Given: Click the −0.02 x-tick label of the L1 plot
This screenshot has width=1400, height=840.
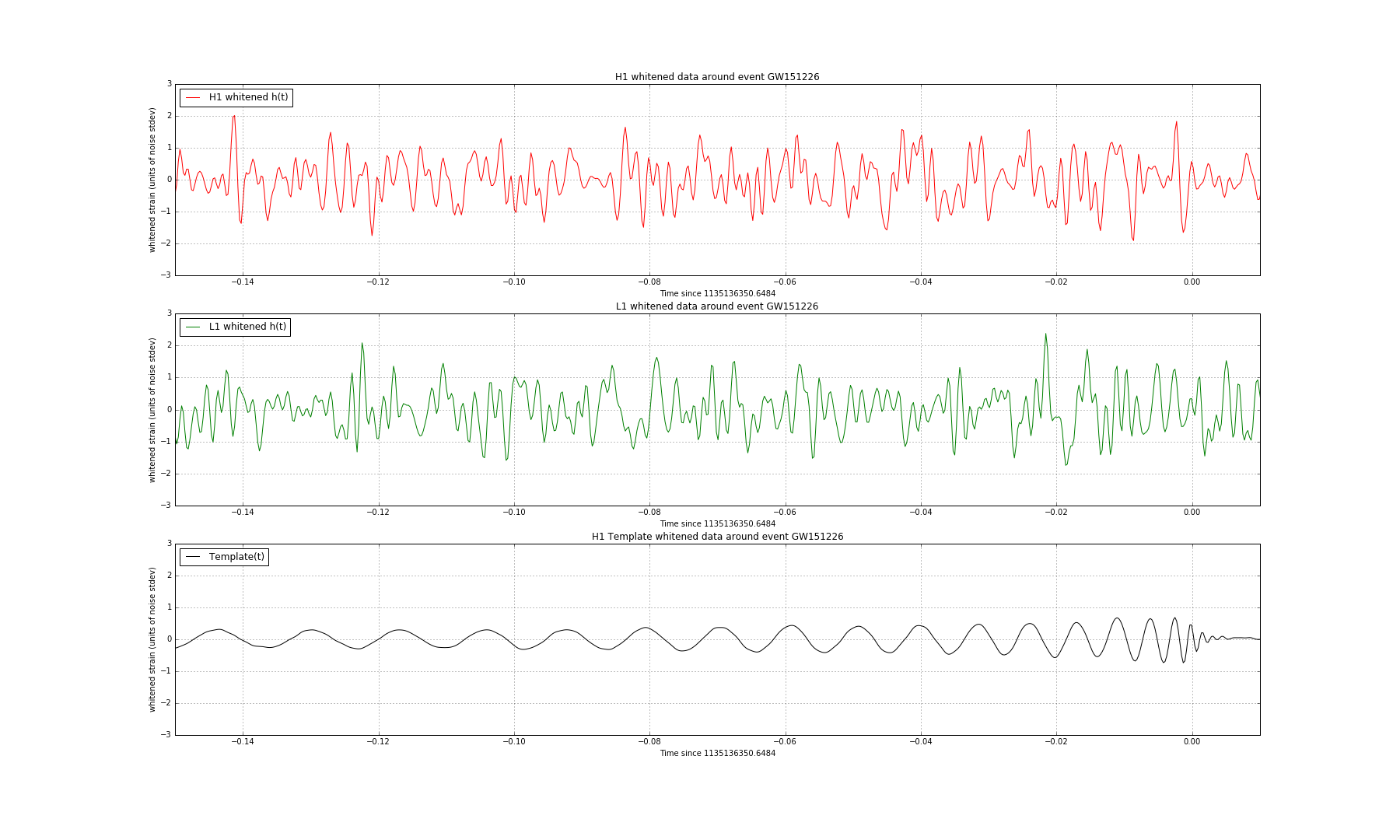Looking at the screenshot, I should (1056, 512).
